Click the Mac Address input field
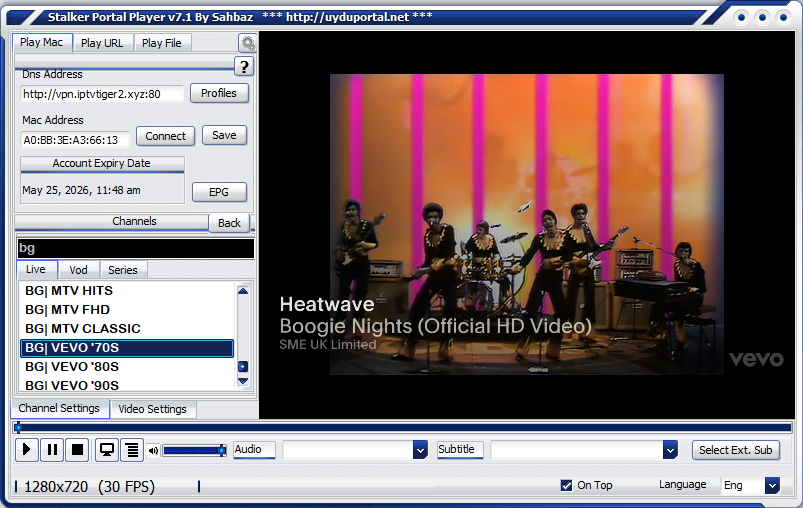The height and width of the screenshot is (508, 803). pyautogui.click(x=75, y=140)
